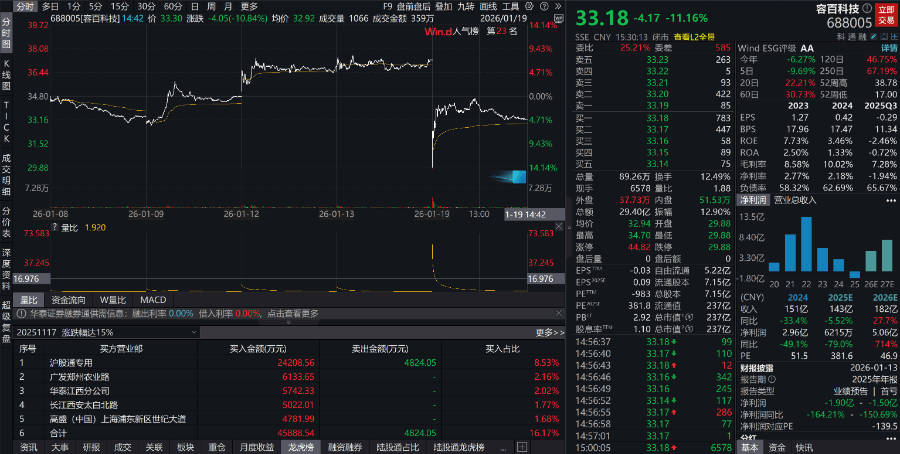Open the help question mark icon
Image resolution: width=900 pixels, height=454 pixels.
click(543, 6)
